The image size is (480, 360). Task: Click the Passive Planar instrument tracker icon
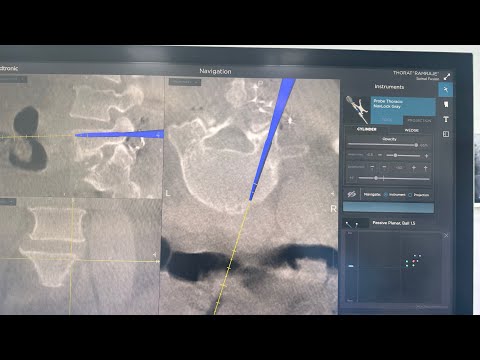coord(355,223)
